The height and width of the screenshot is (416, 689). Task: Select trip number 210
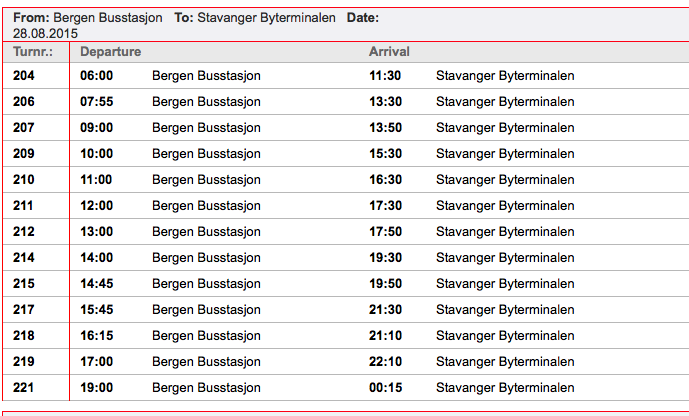24,179
